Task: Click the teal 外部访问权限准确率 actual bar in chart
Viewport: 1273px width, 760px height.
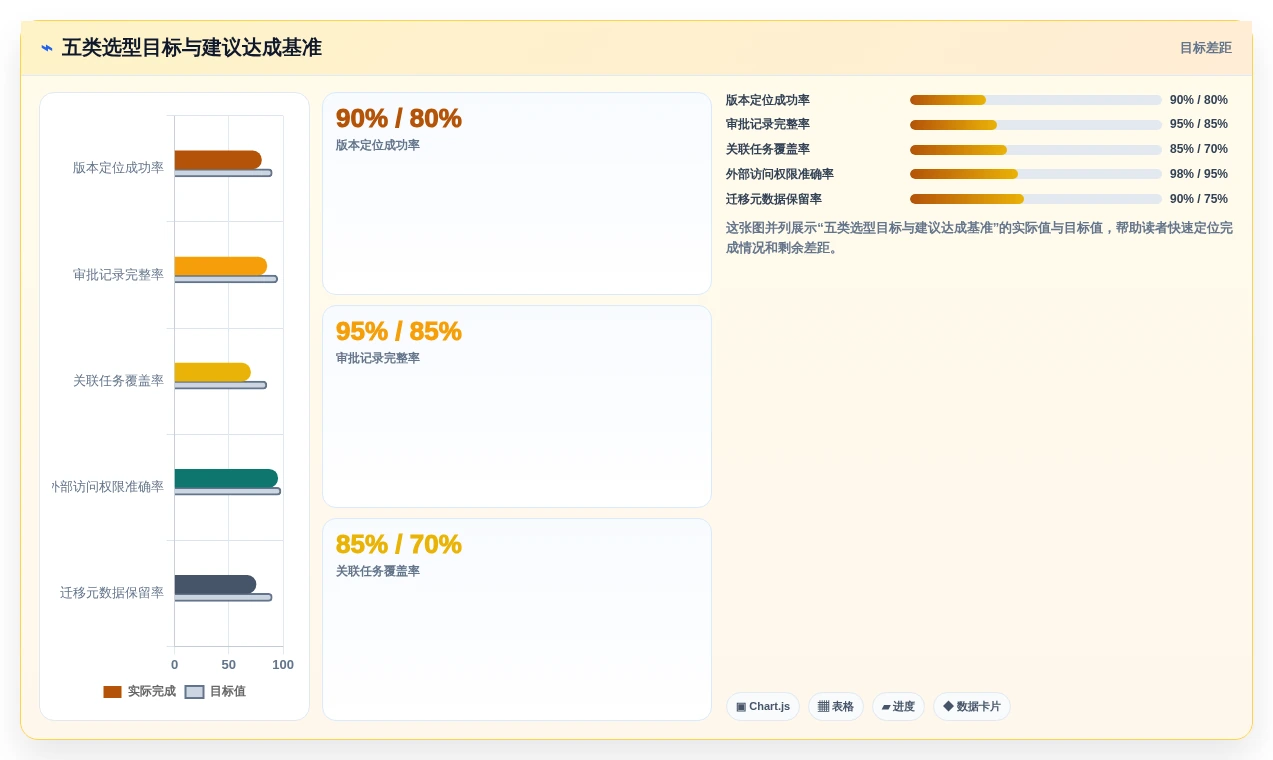Action: pyautogui.click(x=226, y=478)
